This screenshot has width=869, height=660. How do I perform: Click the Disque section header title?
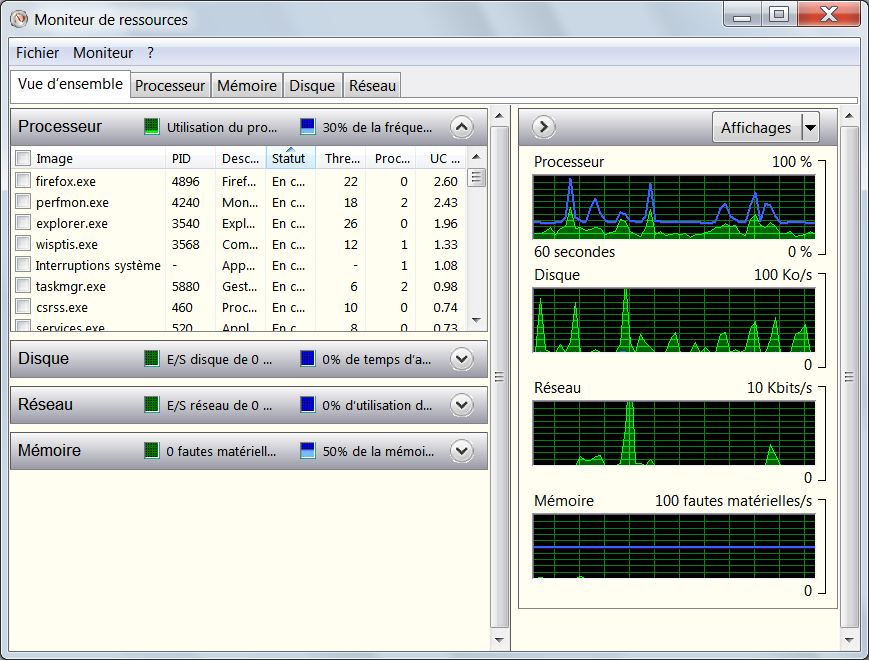click(x=44, y=359)
